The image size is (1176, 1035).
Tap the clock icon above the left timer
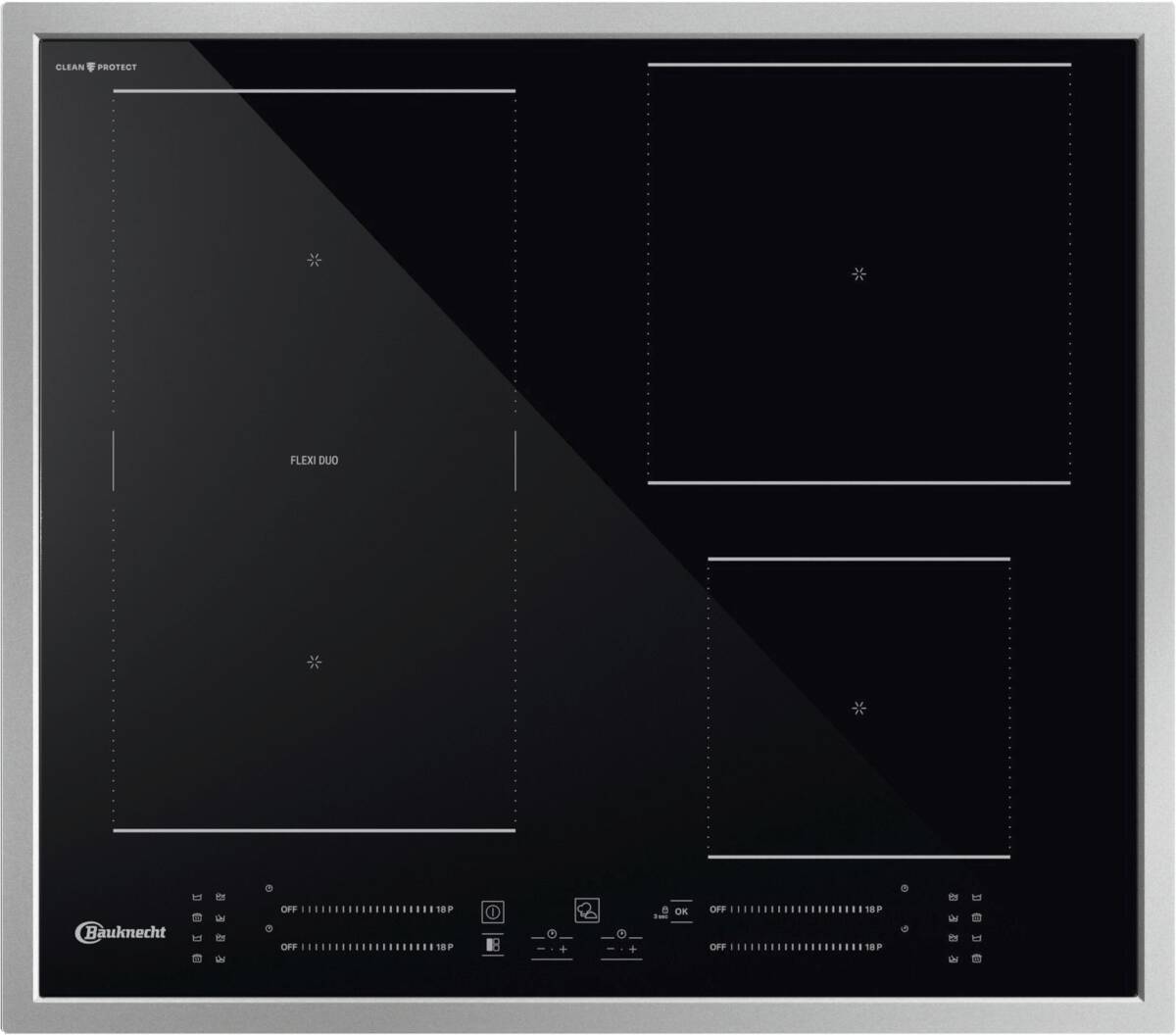(552, 934)
